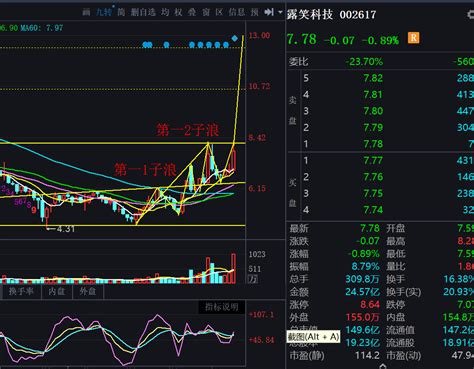Click the orange R margin-trading badge

413,38
